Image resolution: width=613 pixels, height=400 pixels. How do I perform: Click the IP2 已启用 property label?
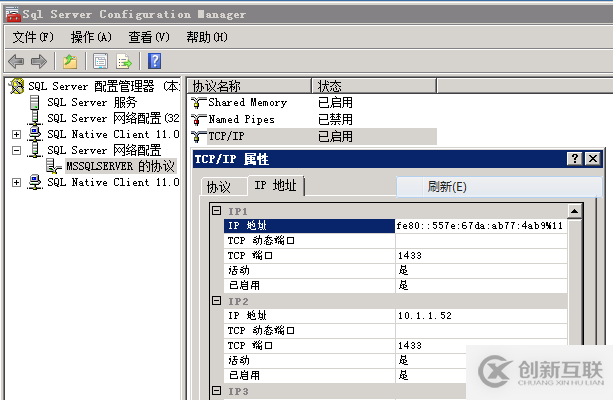tap(309, 375)
